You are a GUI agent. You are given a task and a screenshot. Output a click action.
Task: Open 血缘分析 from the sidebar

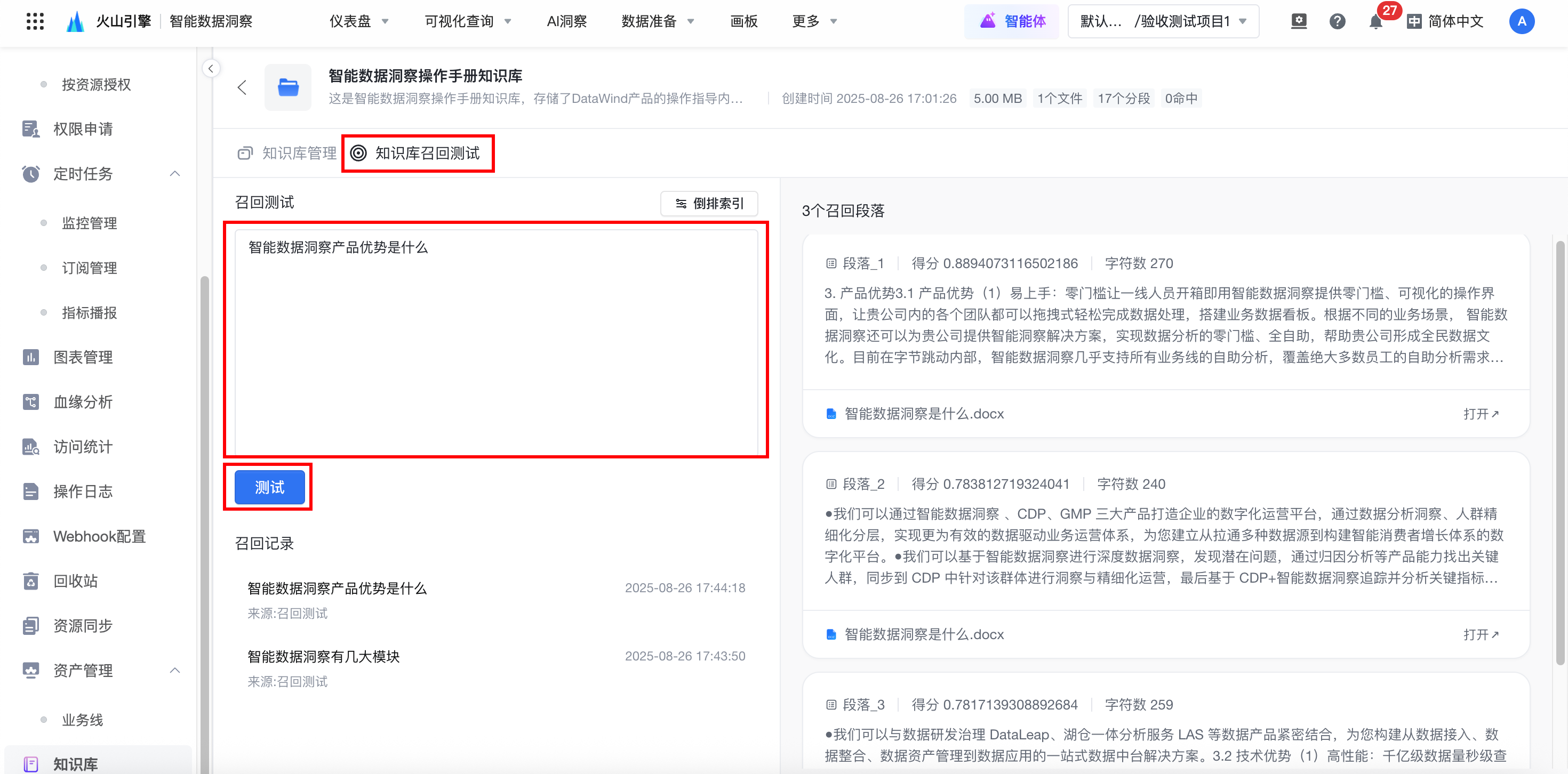click(x=83, y=401)
